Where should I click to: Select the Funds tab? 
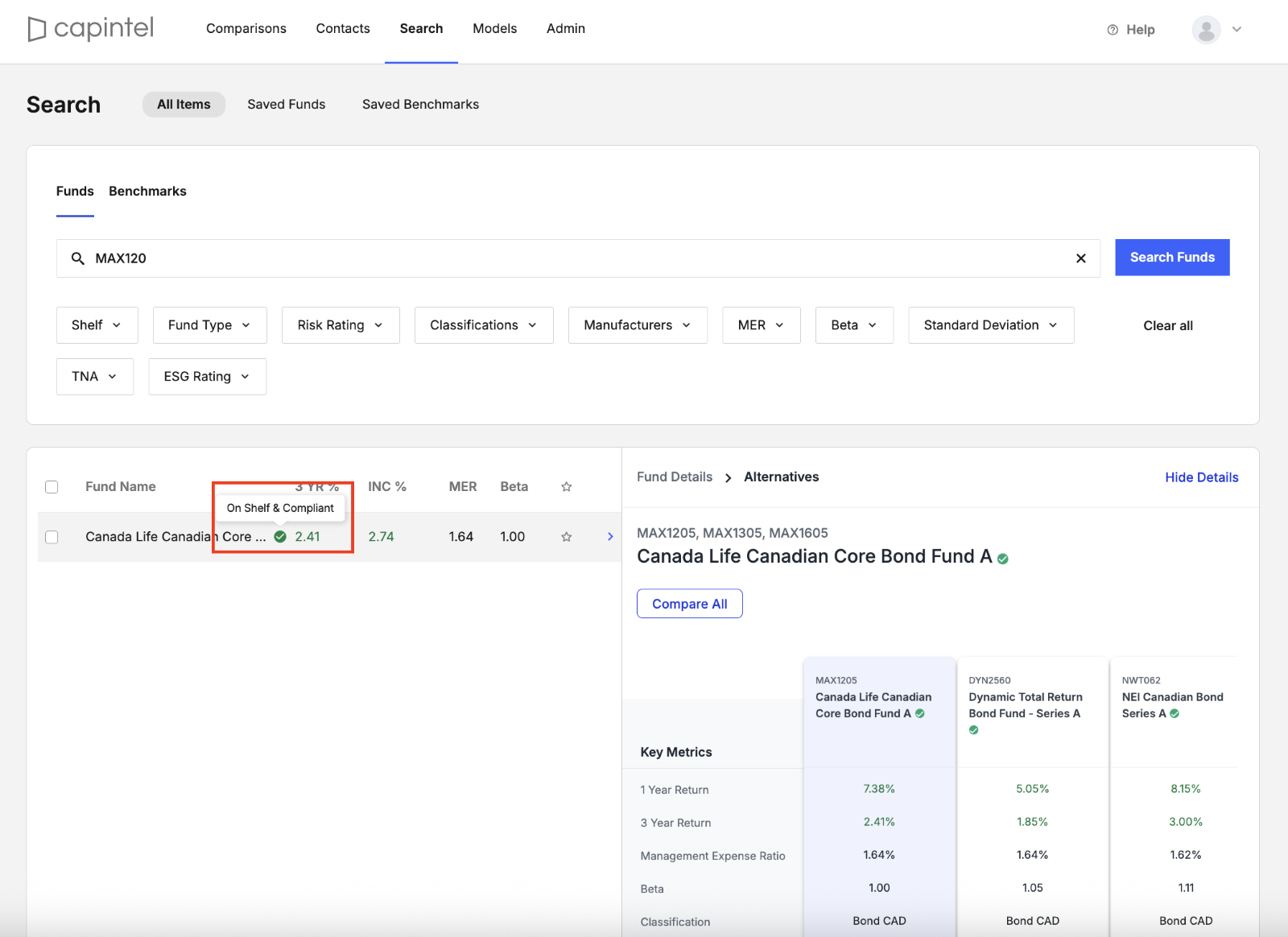click(x=75, y=192)
